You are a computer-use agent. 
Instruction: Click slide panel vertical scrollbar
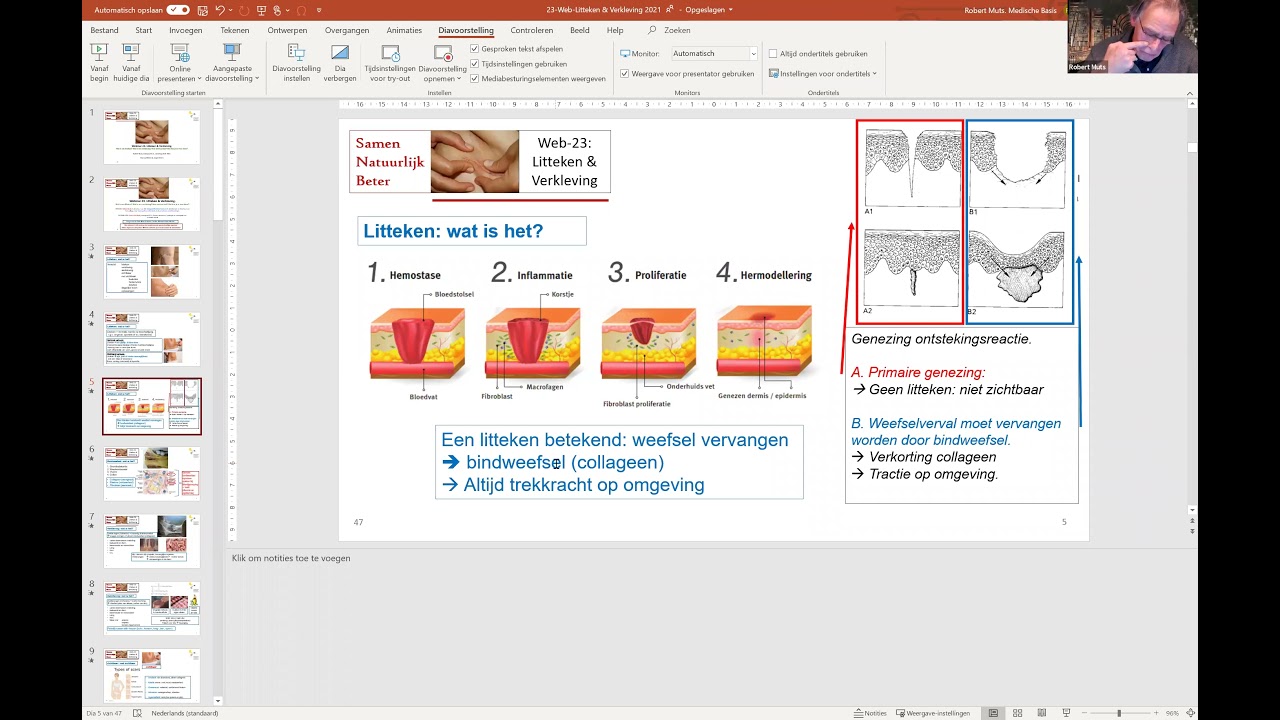click(x=218, y=400)
